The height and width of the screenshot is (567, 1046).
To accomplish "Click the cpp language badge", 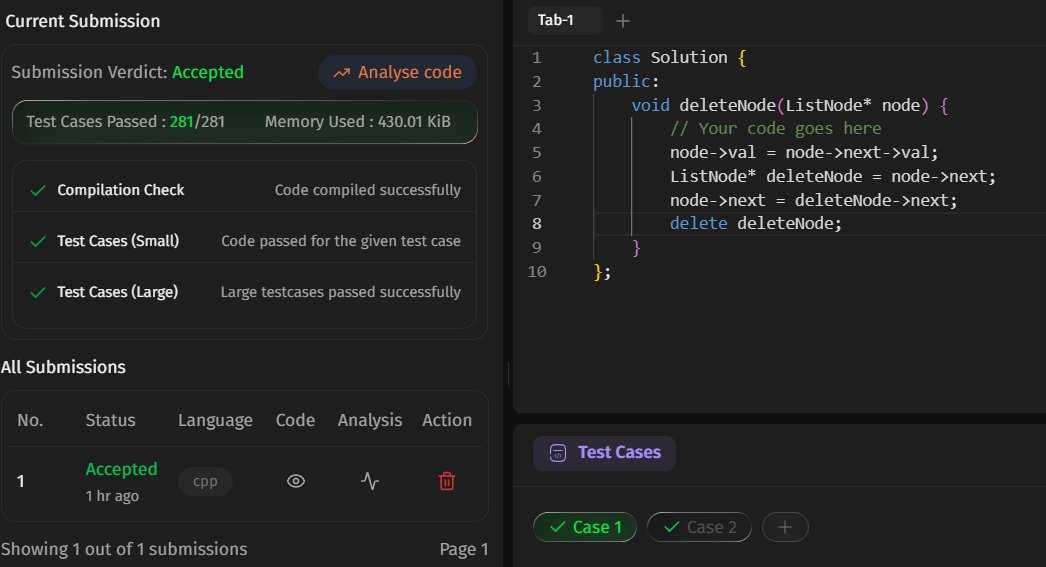I will click(205, 482).
